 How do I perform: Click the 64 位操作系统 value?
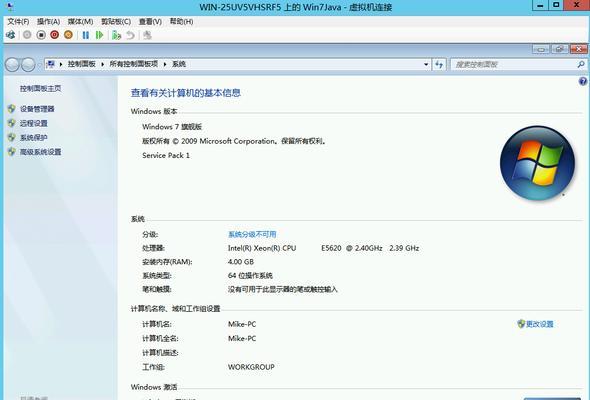point(250,275)
